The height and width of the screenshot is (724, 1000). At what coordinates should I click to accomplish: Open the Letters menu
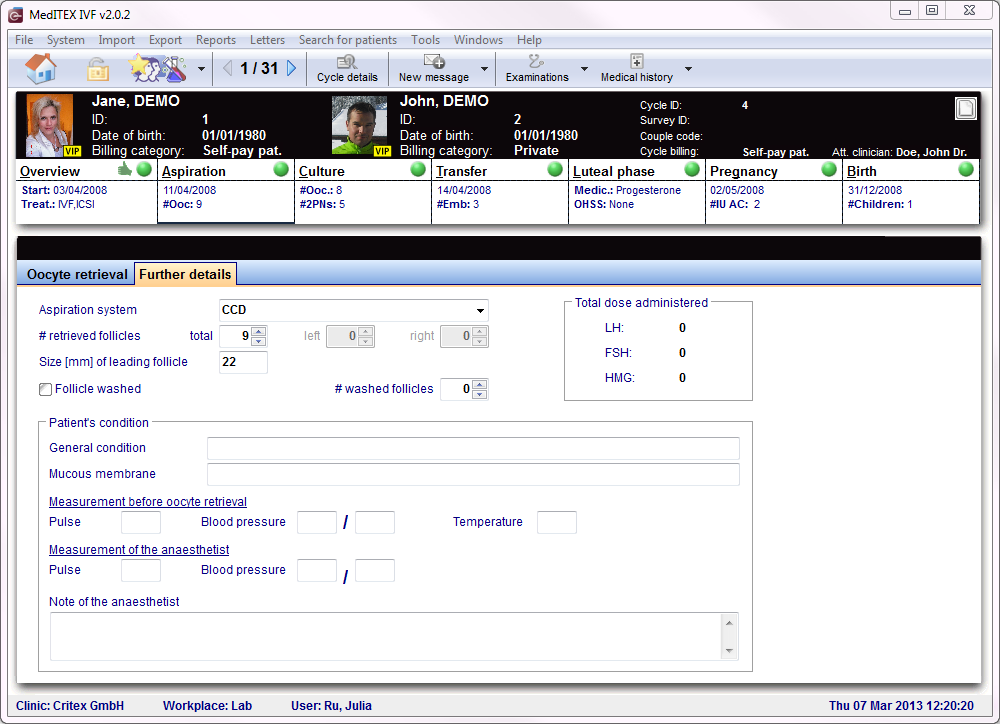pyautogui.click(x=267, y=40)
